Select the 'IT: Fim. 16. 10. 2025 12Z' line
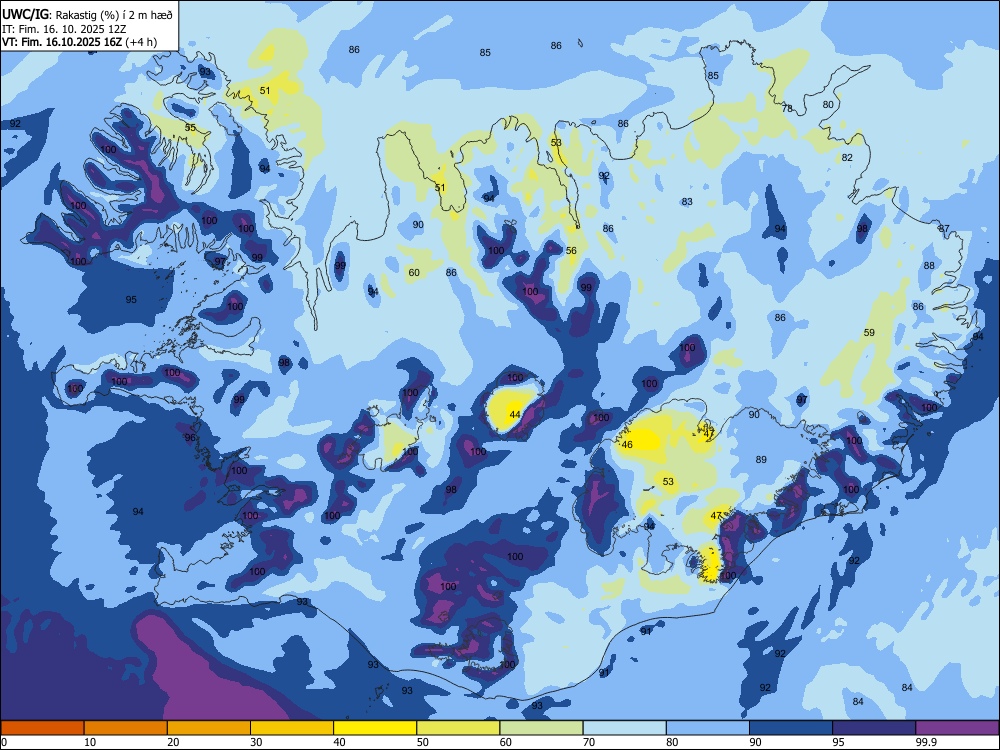 coord(64,29)
